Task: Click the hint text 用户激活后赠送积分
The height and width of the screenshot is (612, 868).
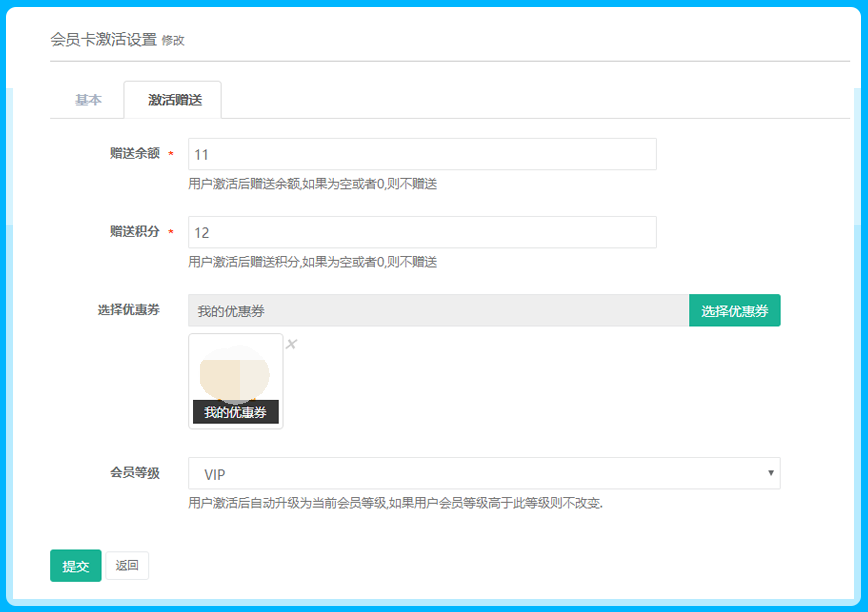Action: pos(312,262)
